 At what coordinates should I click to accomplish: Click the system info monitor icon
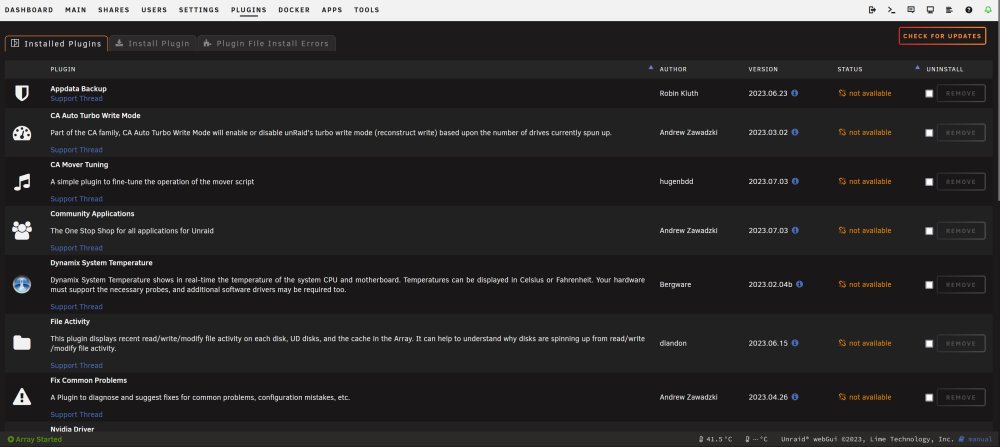[930, 10]
